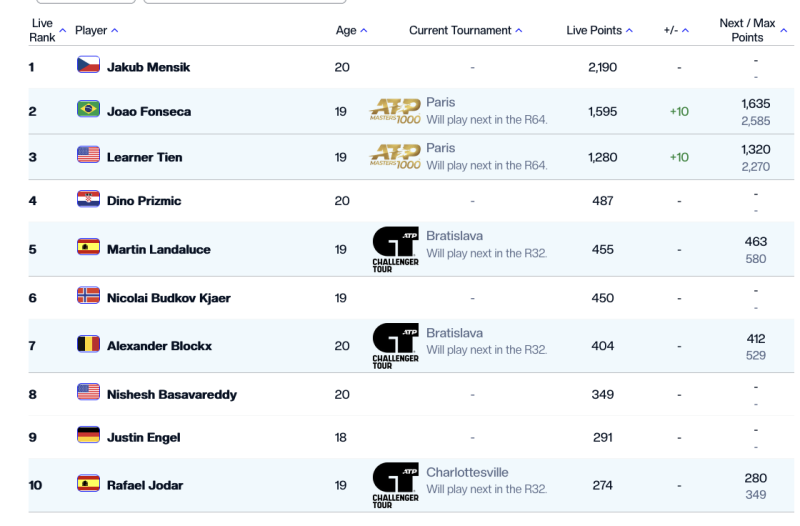The width and height of the screenshot is (800, 526).
Task: Open Nishesh Basavareddy's player profile
Action: click(x=171, y=394)
